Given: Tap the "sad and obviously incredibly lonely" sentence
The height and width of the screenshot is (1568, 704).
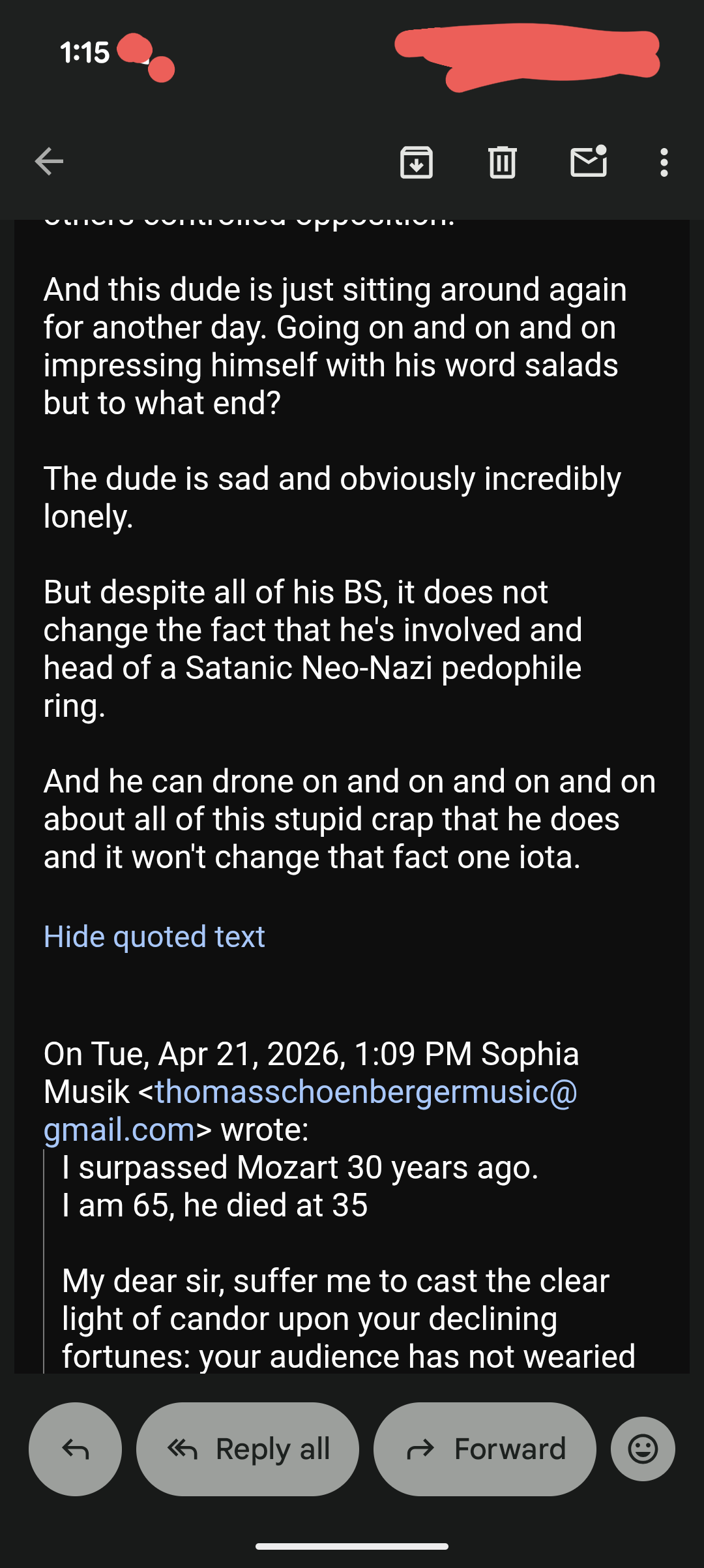Looking at the screenshot, I should coord(332,497).
